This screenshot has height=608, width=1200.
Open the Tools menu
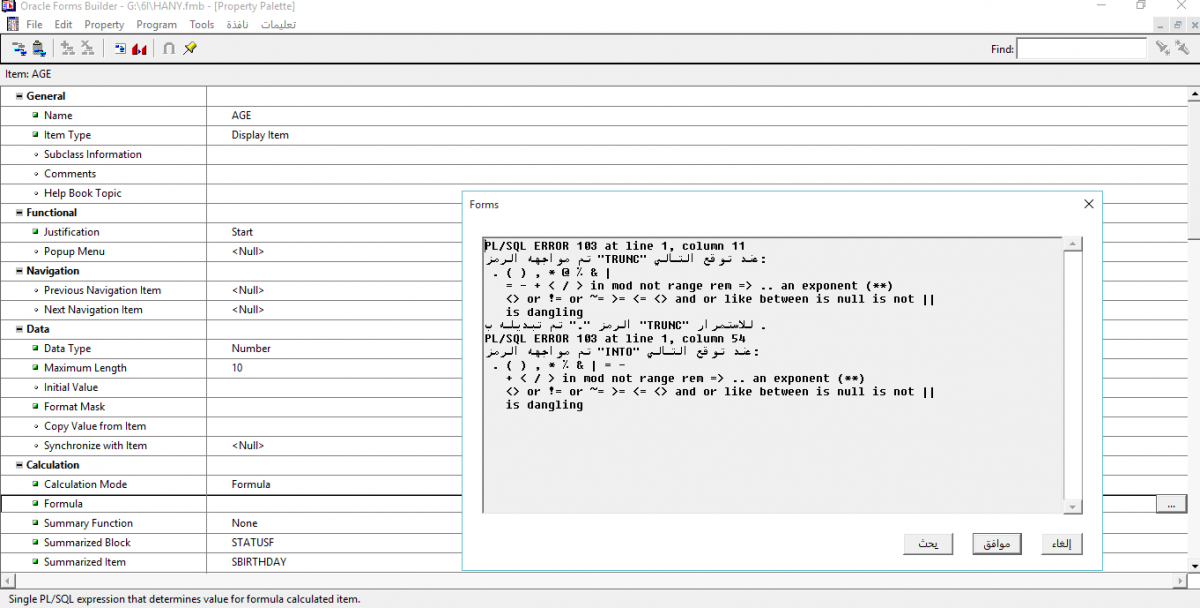click(x=201, y=24)
